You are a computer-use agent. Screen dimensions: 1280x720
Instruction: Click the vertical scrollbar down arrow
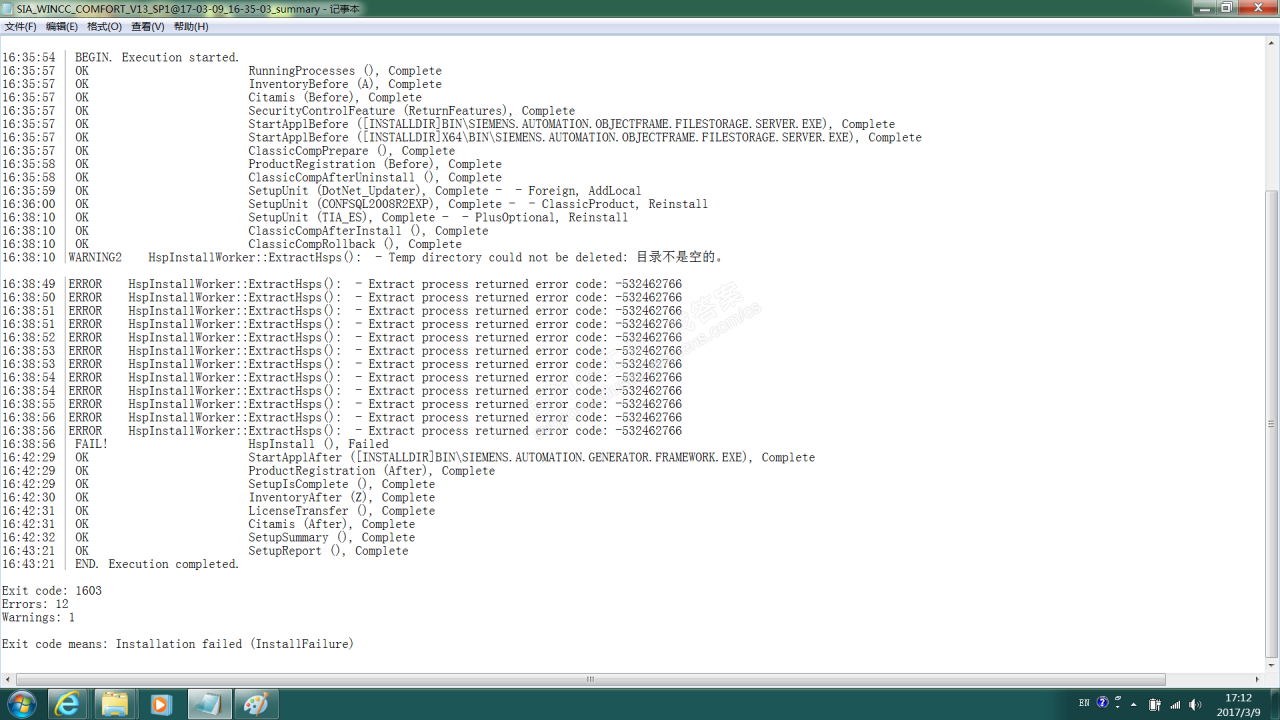1273,665
